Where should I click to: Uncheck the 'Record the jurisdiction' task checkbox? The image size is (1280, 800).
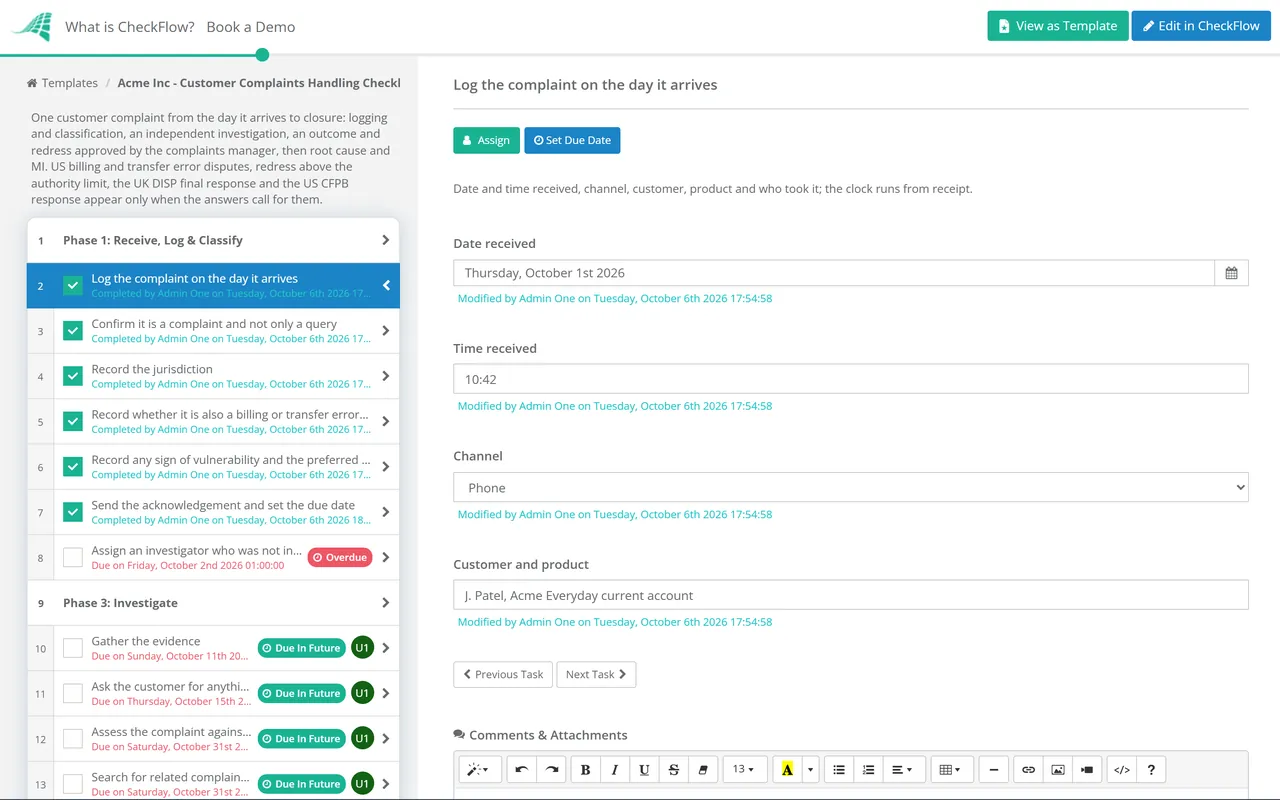click(x=73, y=376)
